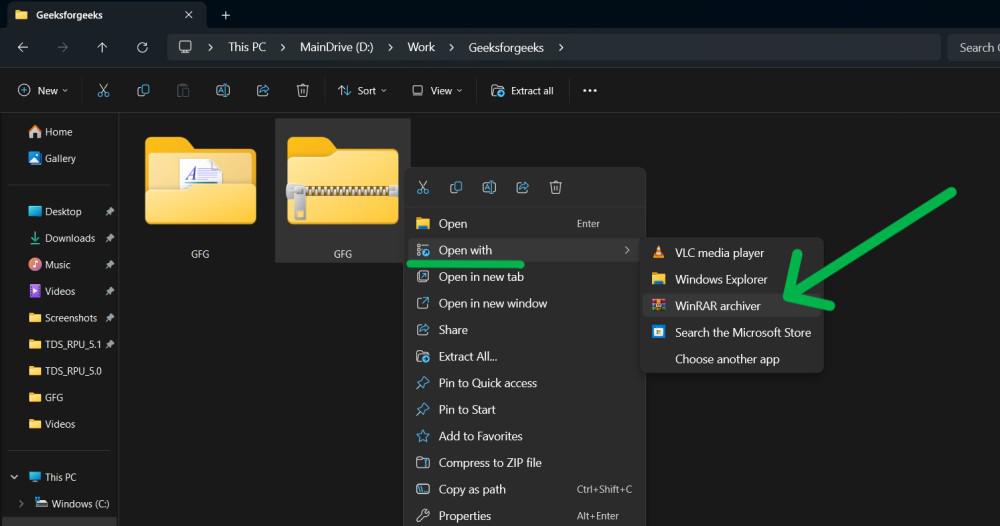
Task: Refresh the current folder
Action: pos(142,47)
